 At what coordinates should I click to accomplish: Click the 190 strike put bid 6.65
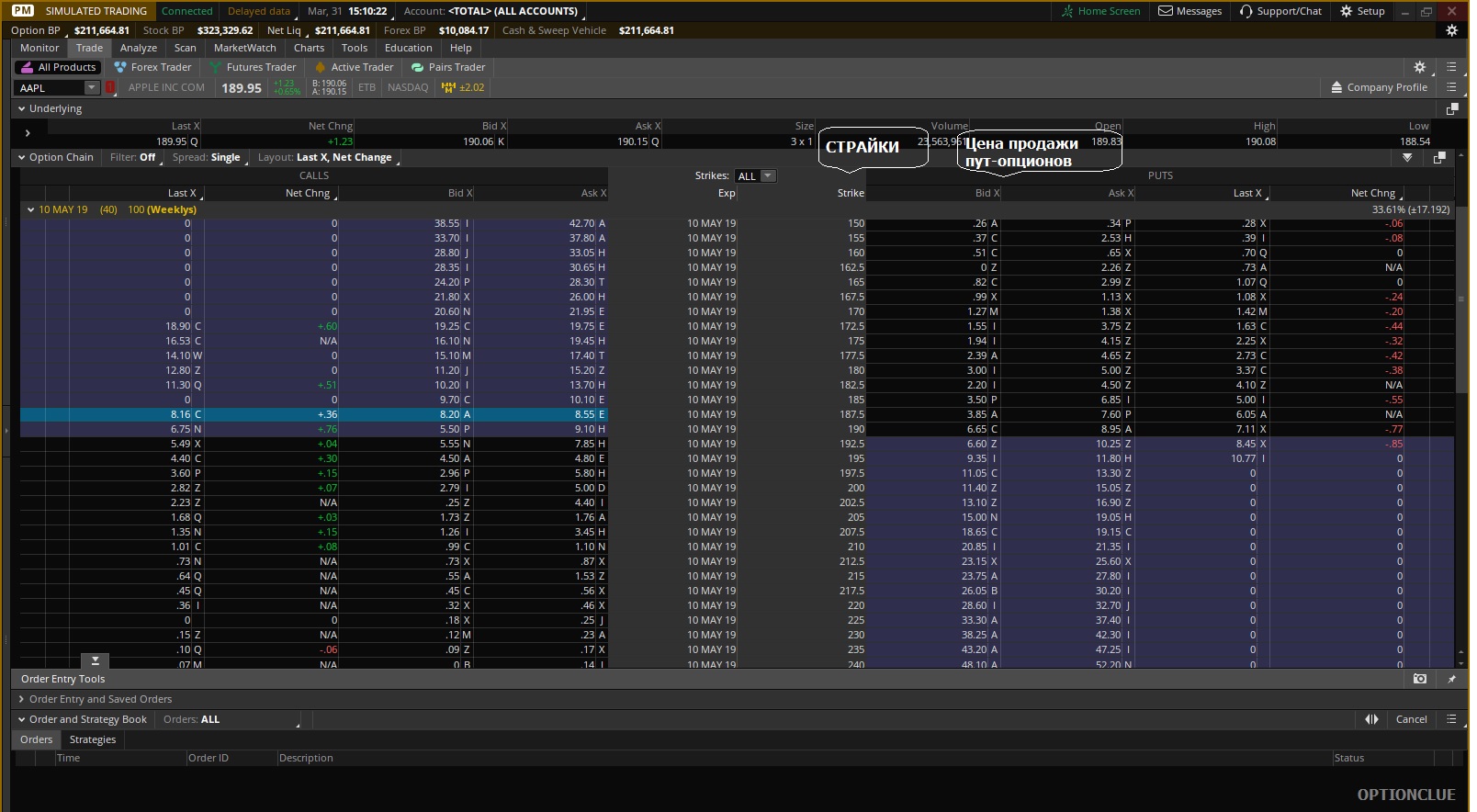click(977, 429)
